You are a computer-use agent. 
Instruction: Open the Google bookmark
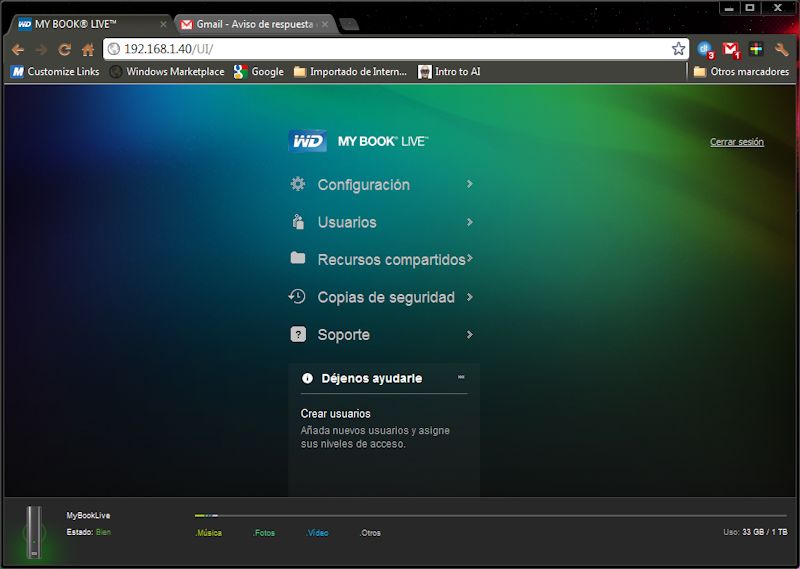click(259, 71)
